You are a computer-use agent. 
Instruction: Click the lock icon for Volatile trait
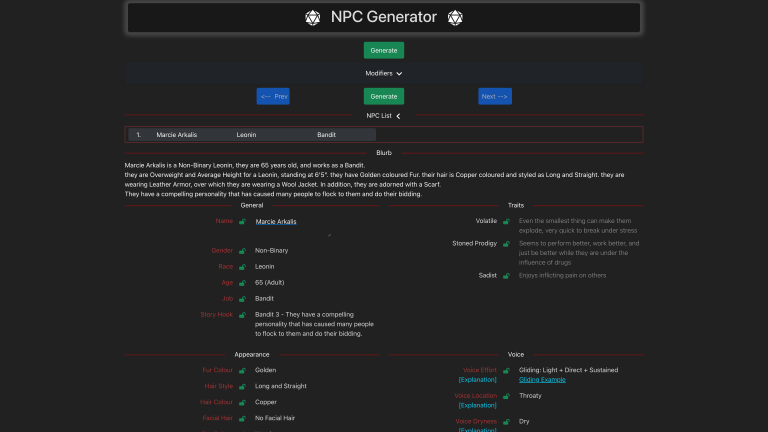[506, 221]
